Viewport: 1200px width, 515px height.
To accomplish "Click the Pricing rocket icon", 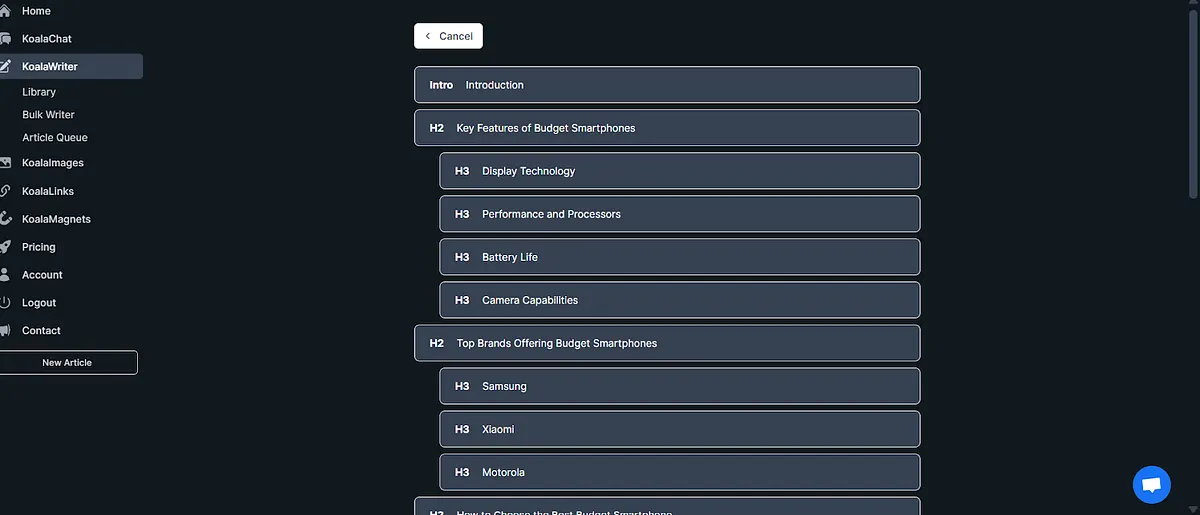I will point(5,247).
